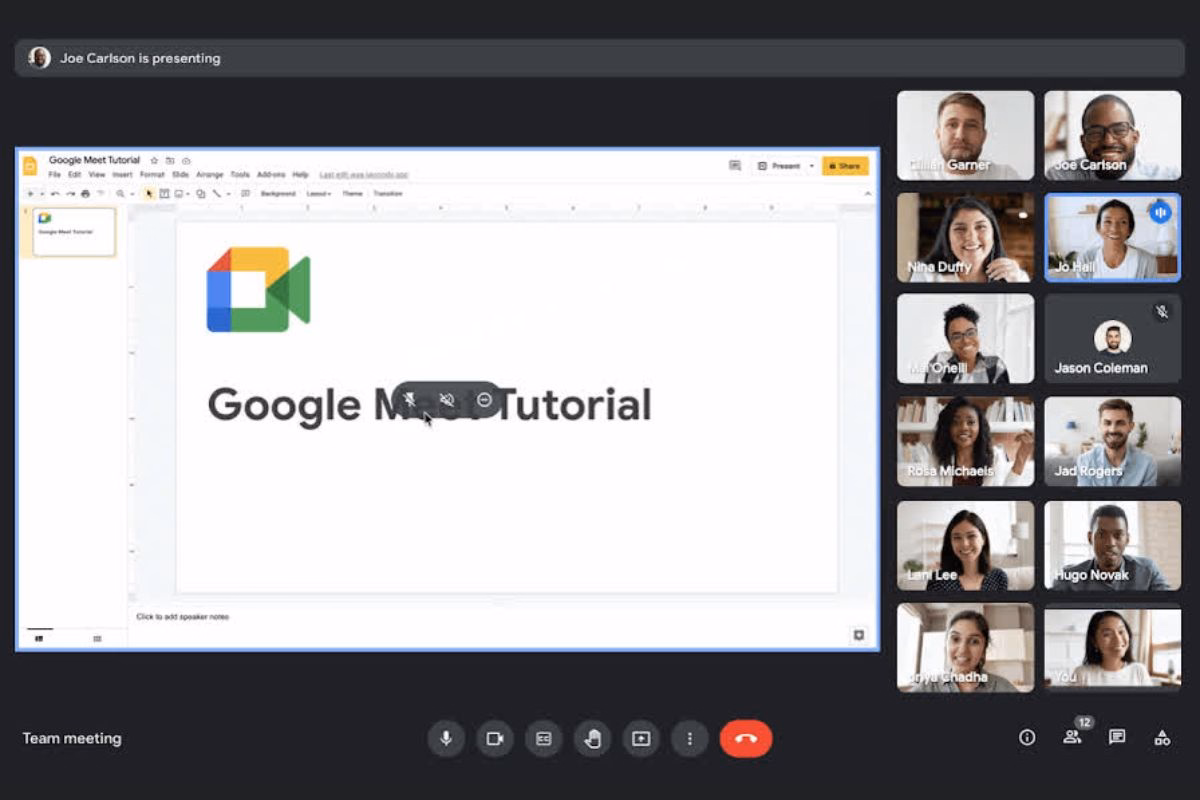Open the Present dropdown arrow

click(811, 166)
